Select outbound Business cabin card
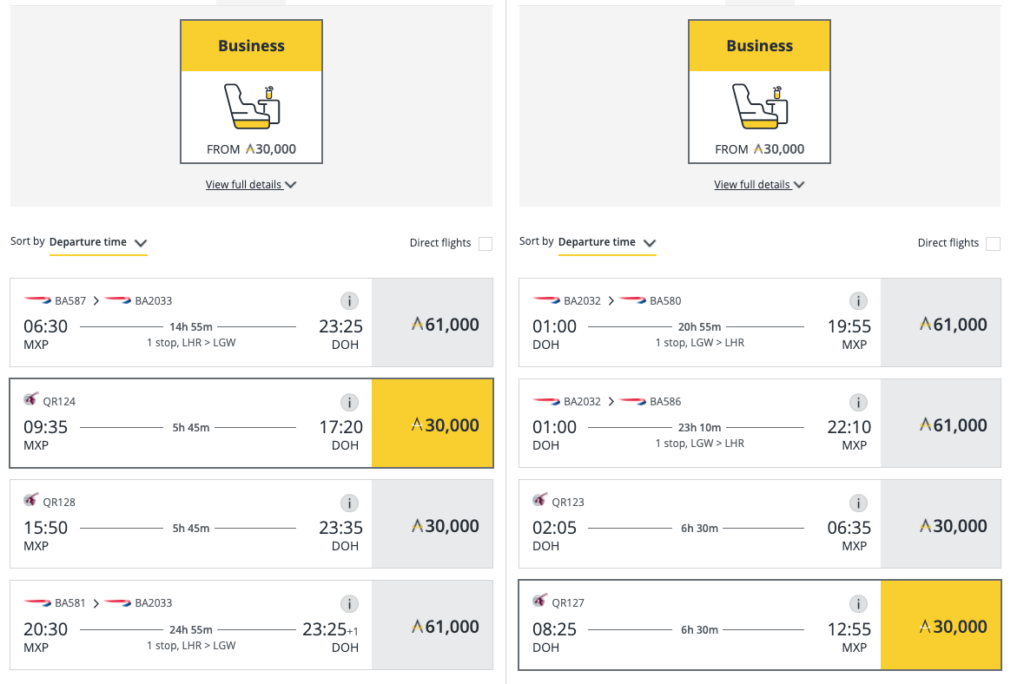 251,91
